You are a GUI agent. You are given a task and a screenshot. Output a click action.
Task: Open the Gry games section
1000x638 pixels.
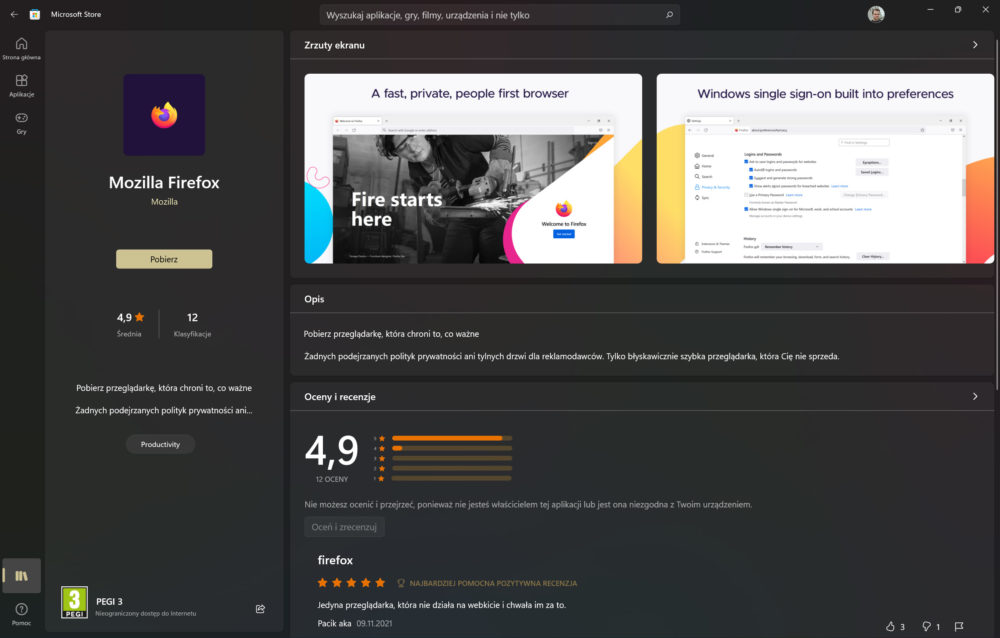[22, 122]
